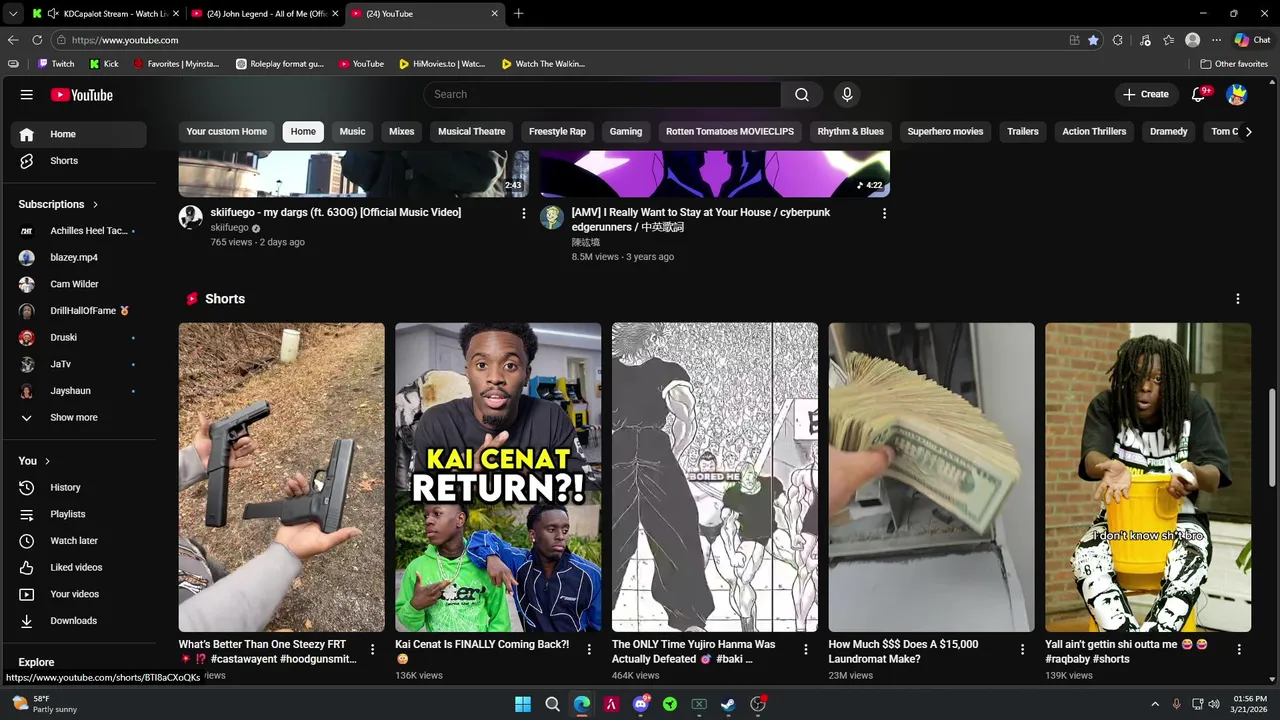This screenshot has width=1280, height=720.
Task: Expand the You section header
Action: click(34, 461)
